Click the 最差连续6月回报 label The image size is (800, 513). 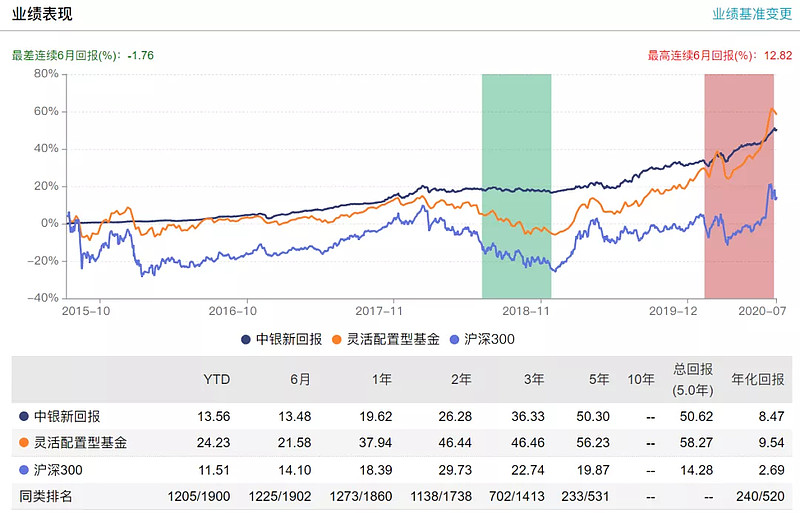(x=68, y=55)
